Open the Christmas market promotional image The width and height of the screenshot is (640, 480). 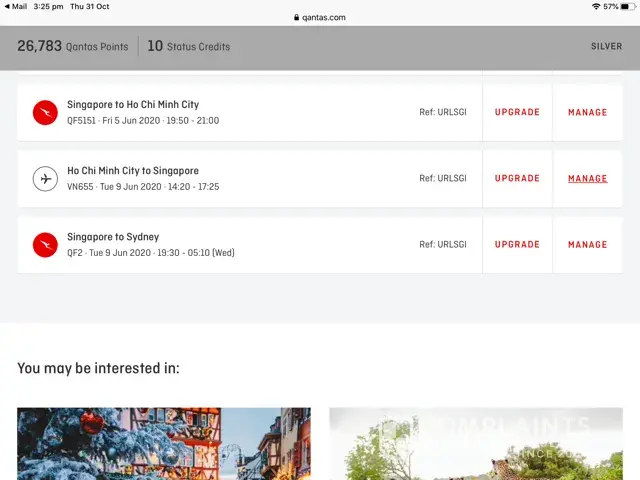coord(164,444)
